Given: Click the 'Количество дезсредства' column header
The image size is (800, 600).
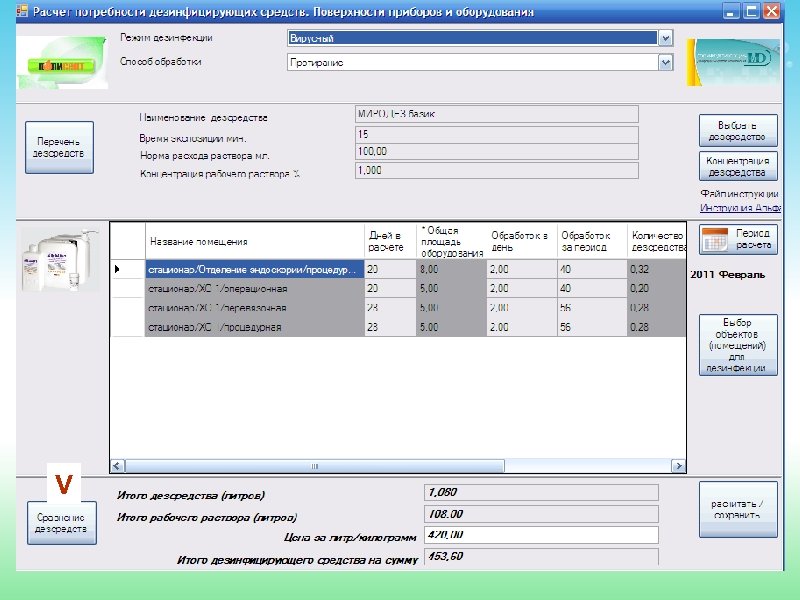Looking at the screenshot, I should click(657, 241).
